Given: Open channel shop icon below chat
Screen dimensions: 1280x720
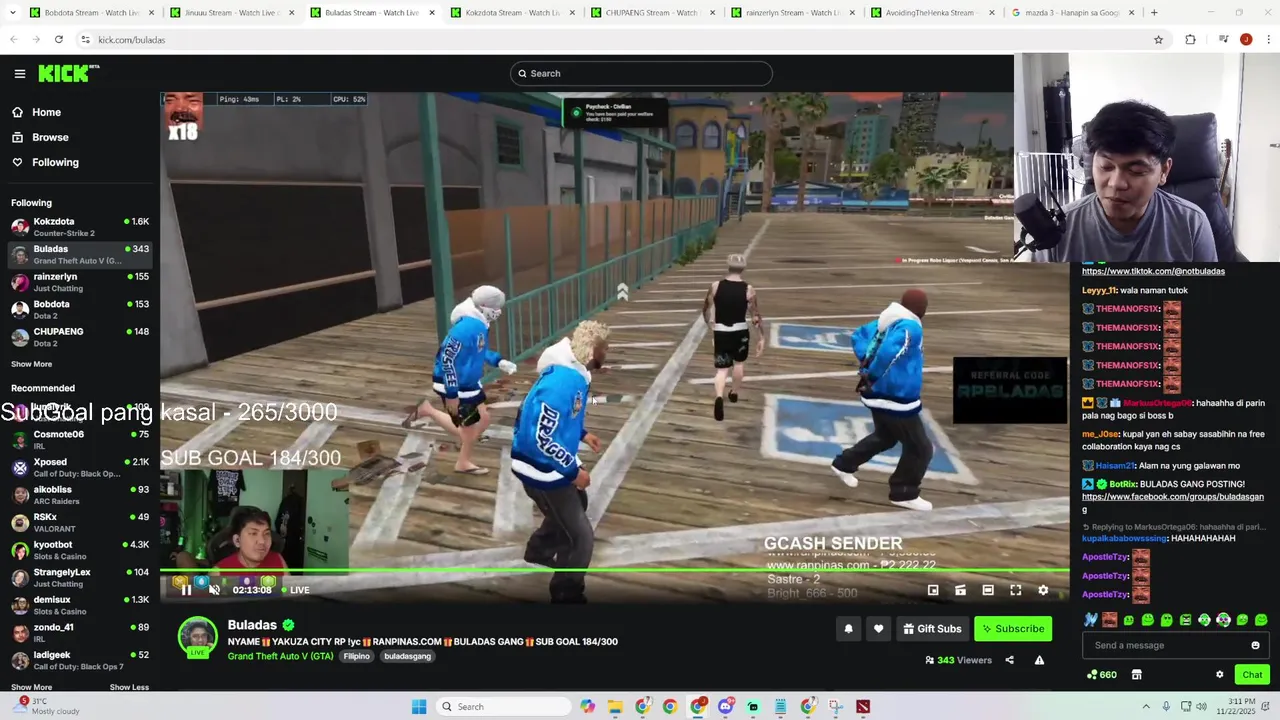Looking at the screenshot, I should click(x=1136, y=675).
